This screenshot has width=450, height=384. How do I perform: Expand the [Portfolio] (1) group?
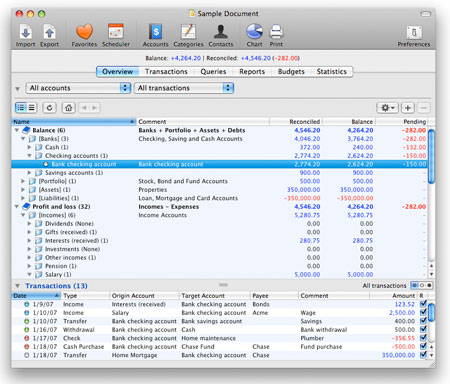coord(23,181)
